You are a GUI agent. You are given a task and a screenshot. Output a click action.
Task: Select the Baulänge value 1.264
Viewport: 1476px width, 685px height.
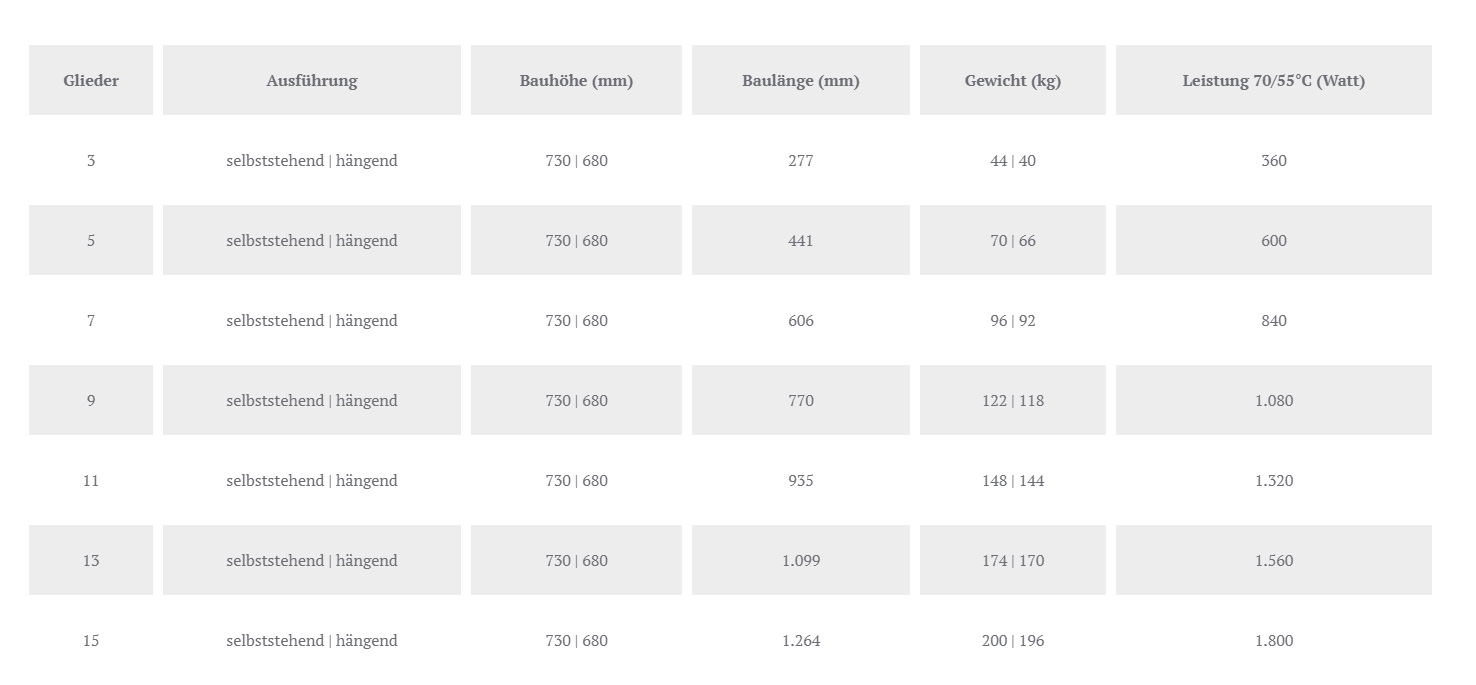801,641
